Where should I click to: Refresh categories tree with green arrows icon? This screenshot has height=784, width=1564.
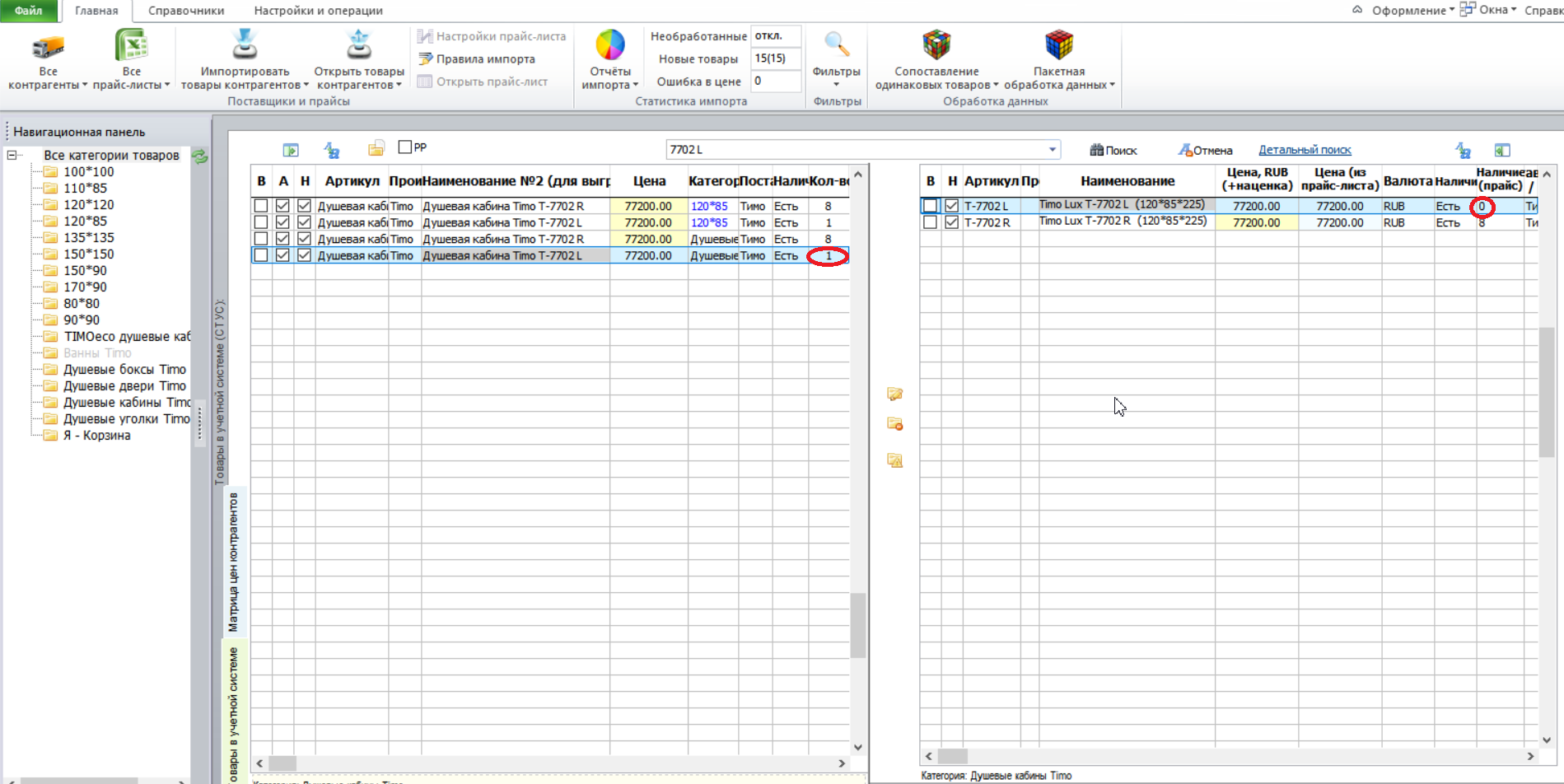pos(200,156)
